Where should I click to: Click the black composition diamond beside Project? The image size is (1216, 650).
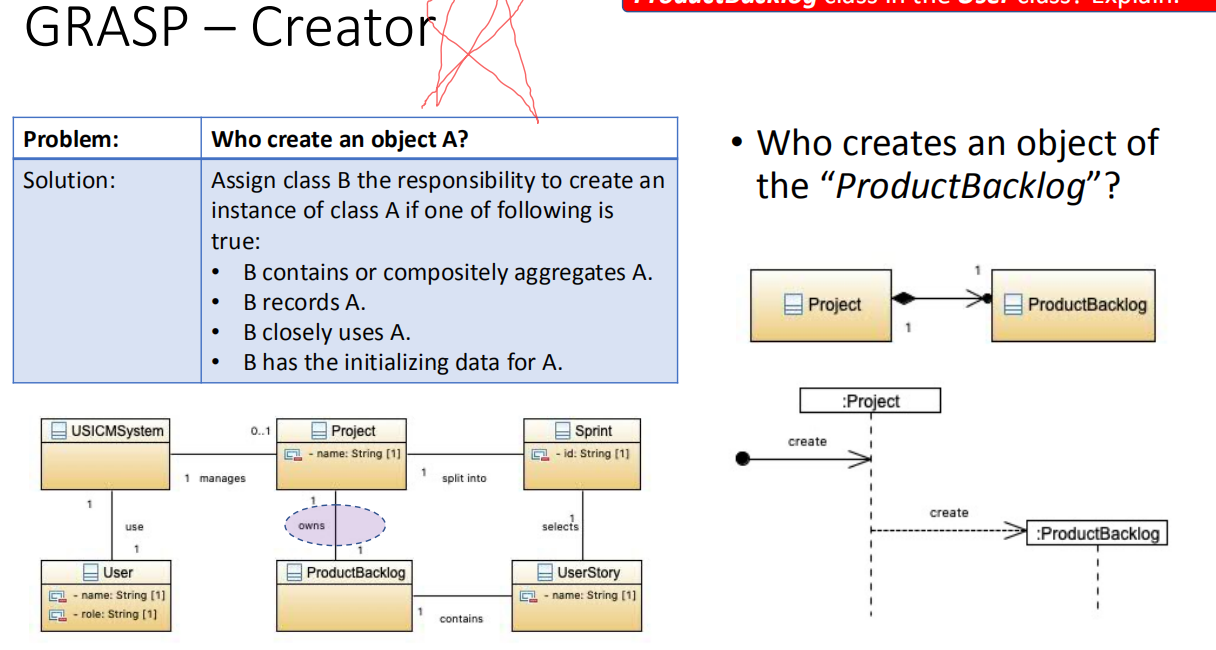click(904, 298)
